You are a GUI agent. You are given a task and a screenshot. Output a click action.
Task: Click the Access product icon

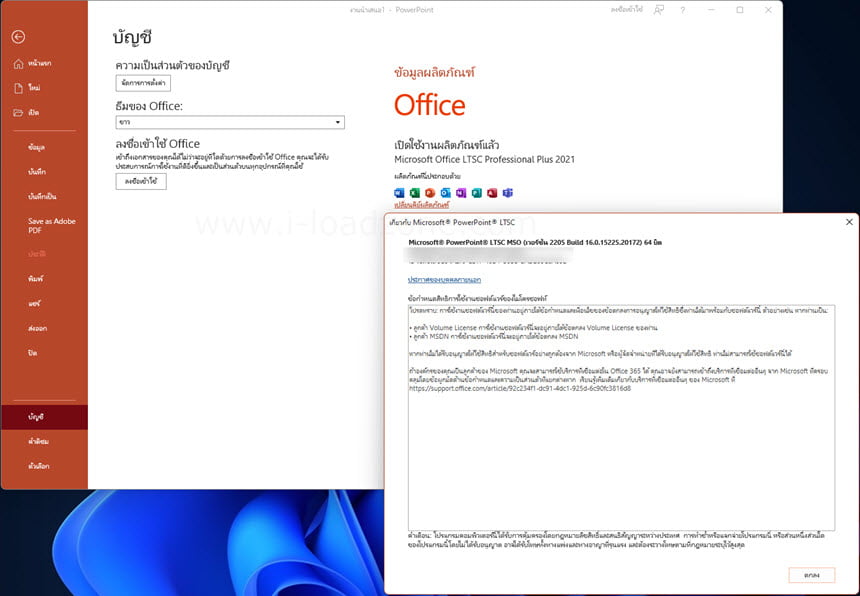[492, 192]
